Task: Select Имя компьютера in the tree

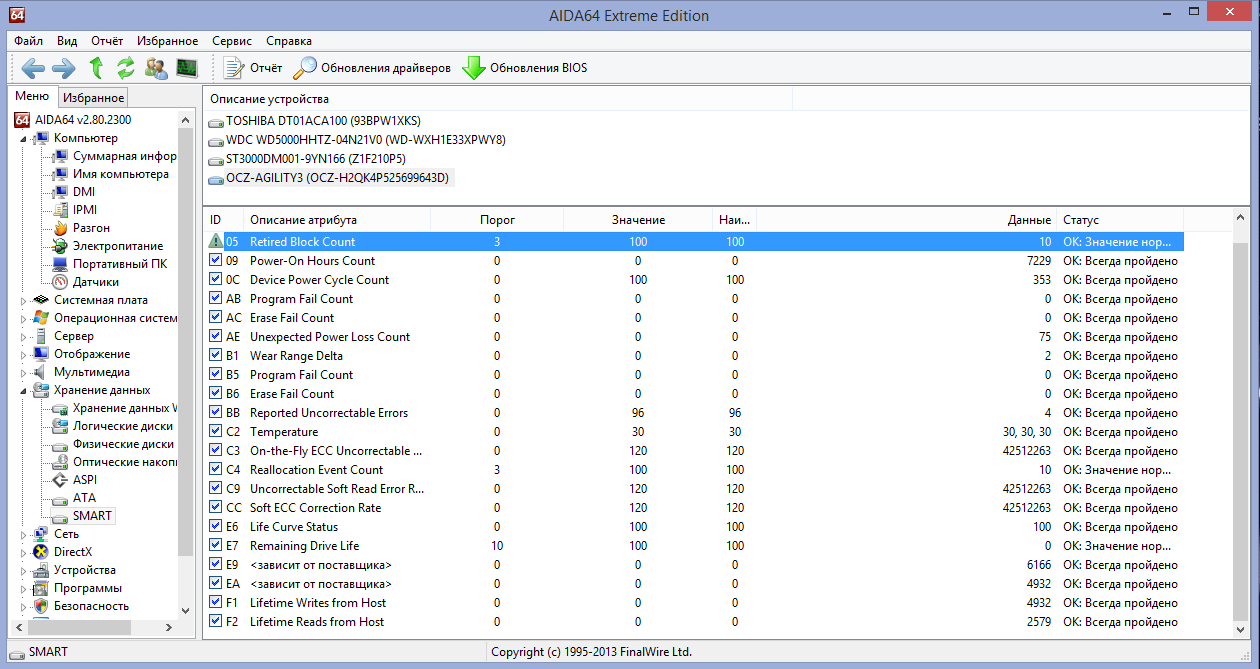Action: tap(111, 174)
